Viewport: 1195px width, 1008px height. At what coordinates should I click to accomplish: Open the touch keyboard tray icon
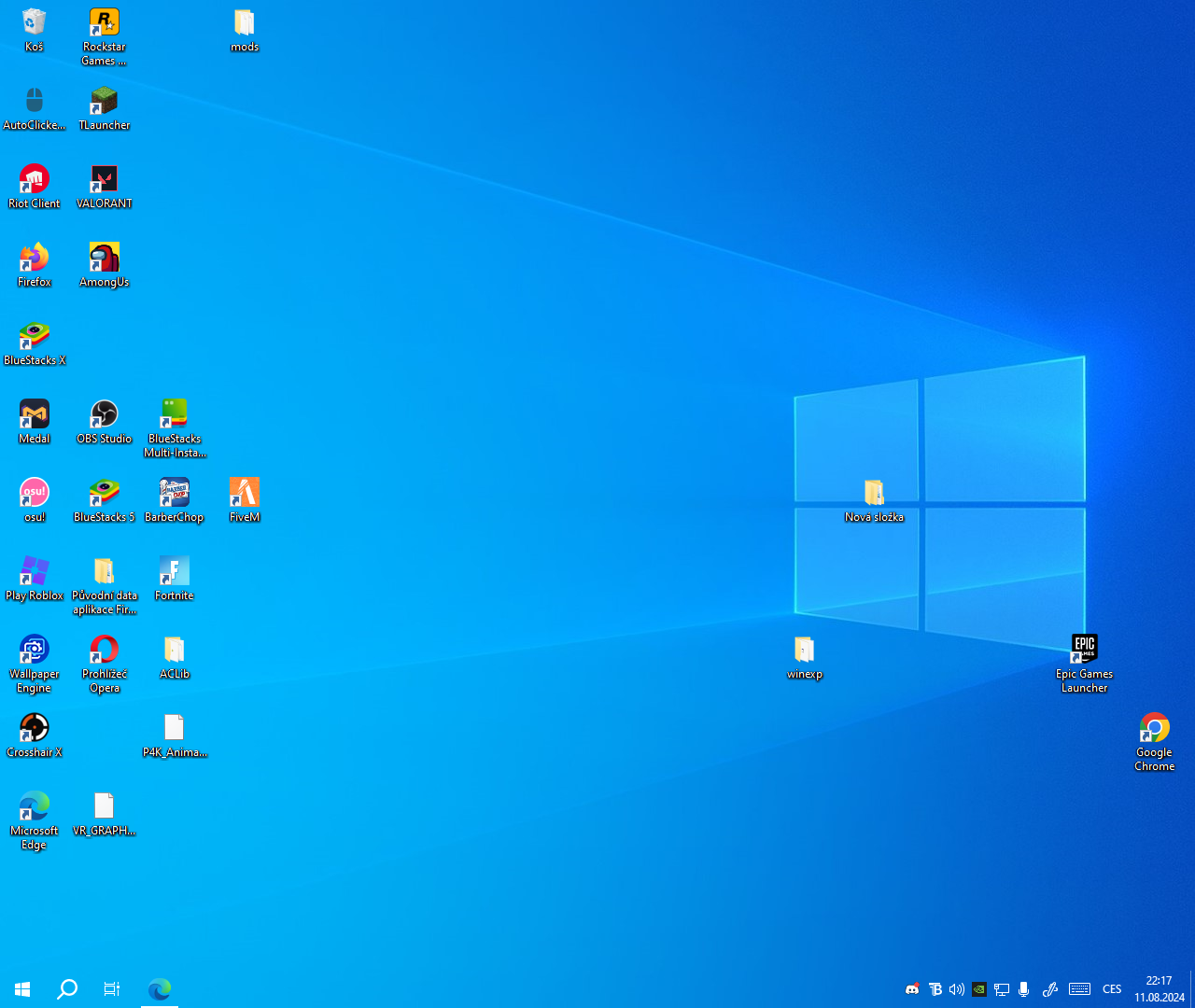[1080, 989]
